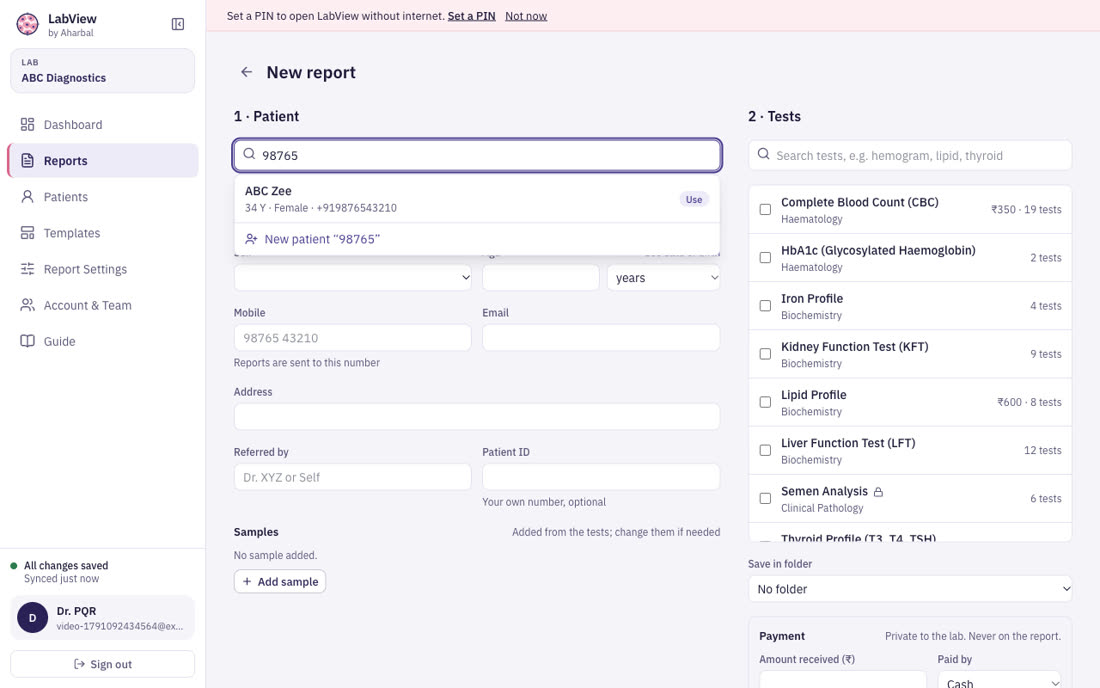The image size is (1100, 688).
Task: Tick the HbA1c checkbox
Action: coord(765,258)
